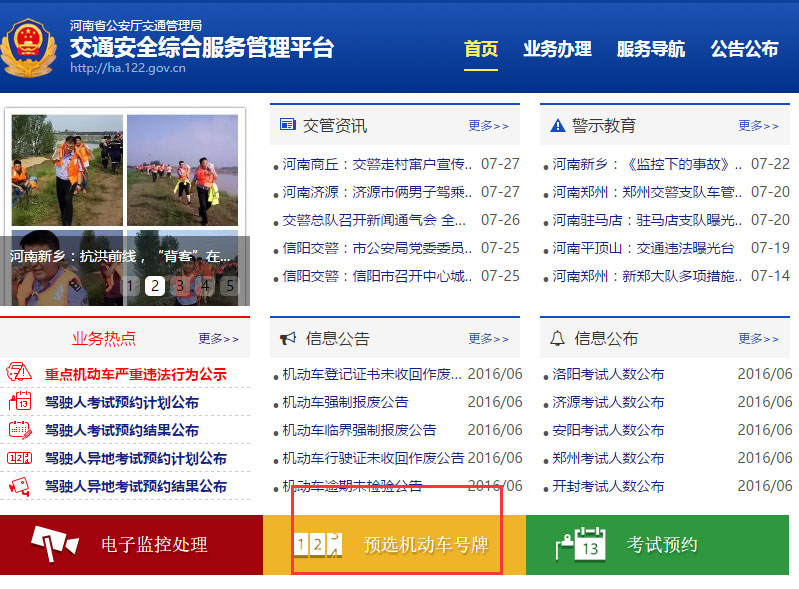799x589 pixels.
Task: Open 驾驶人异地考试预约计划公布 link
Action: click(x=136, y=459)
